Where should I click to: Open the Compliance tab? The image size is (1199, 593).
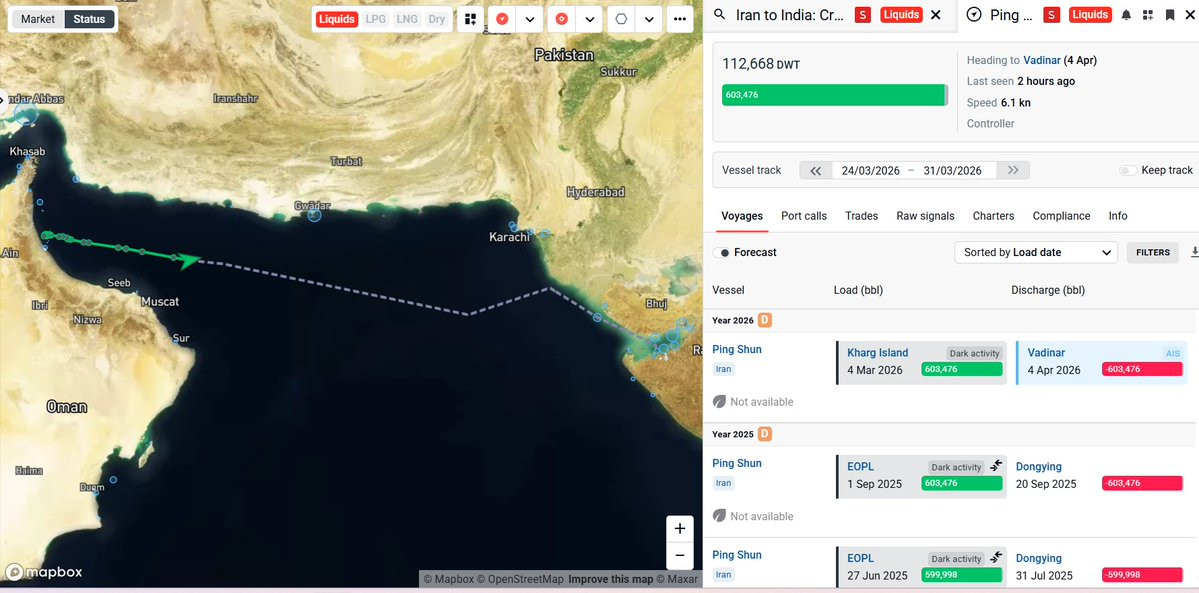pyautogui.click(x=1061, y=216)
